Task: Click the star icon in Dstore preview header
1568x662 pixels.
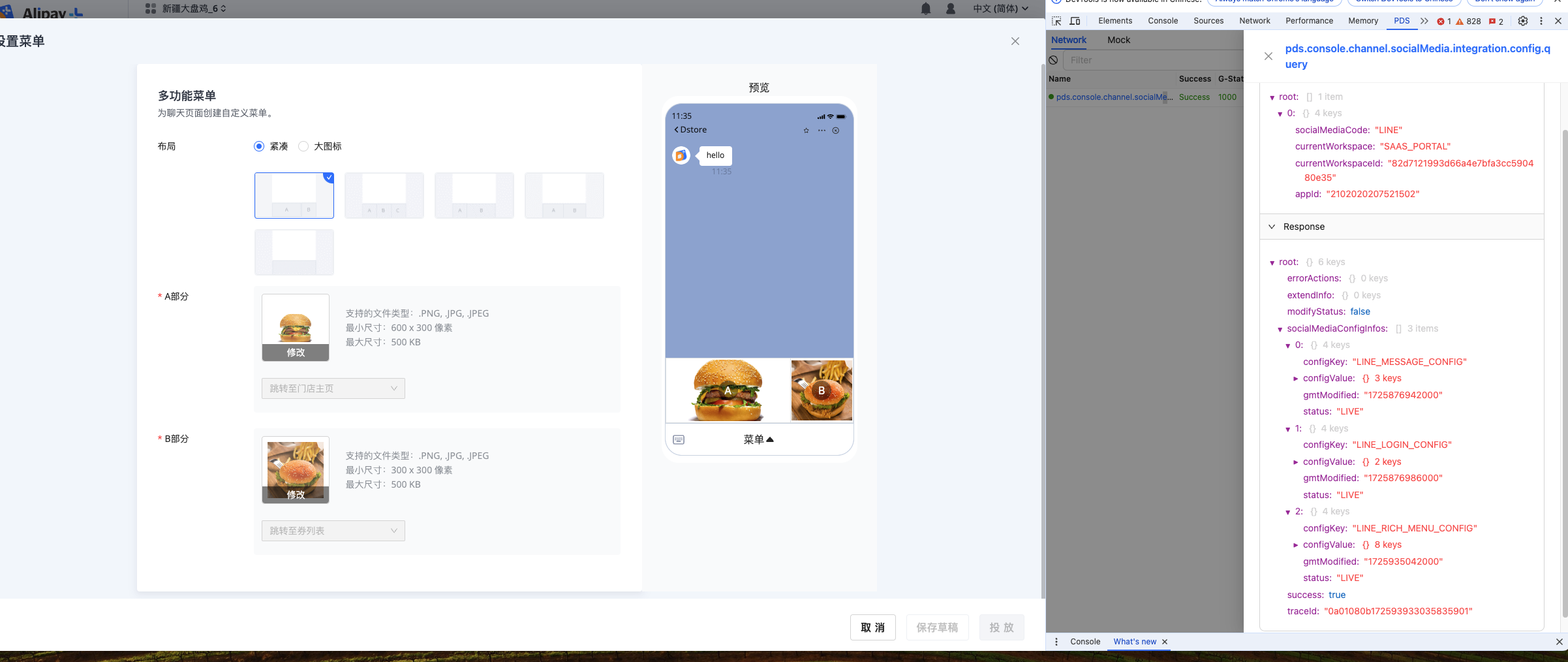Action: [807, 131]
